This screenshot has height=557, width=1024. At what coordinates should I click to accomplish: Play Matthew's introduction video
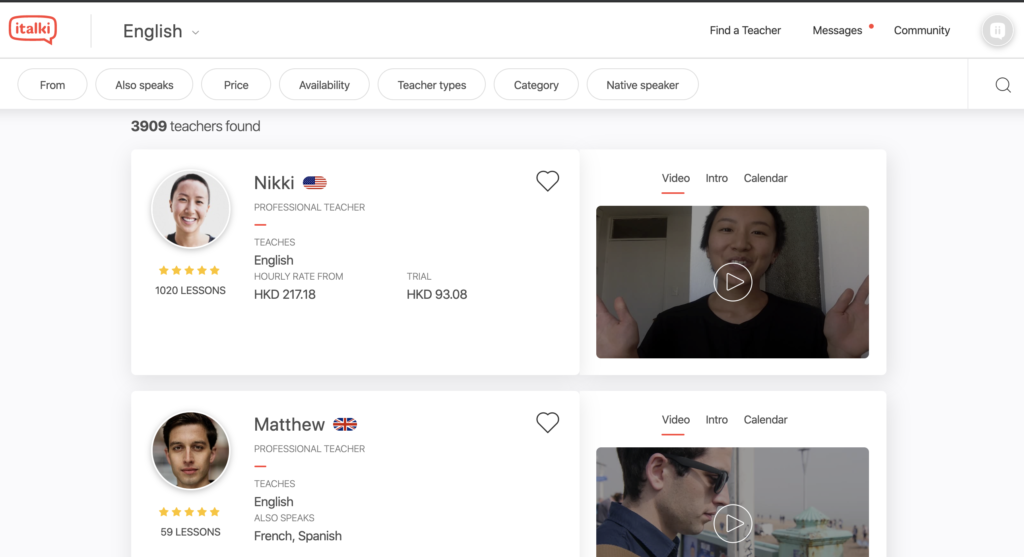pyautogui.click(x=732, y=524)
